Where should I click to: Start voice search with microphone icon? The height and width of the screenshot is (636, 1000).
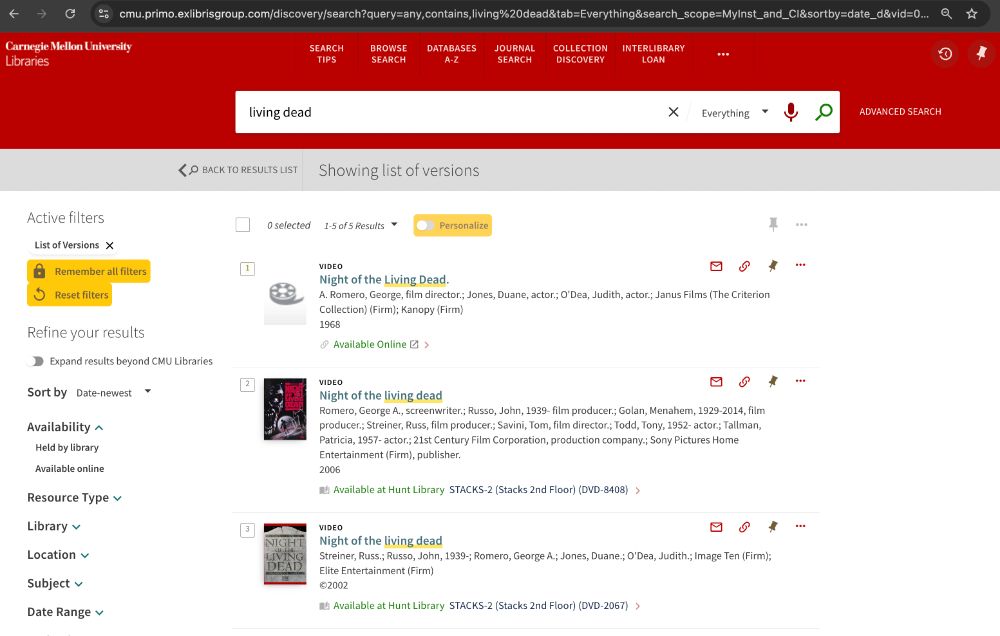pyautogui.click(x=791, y=112)
